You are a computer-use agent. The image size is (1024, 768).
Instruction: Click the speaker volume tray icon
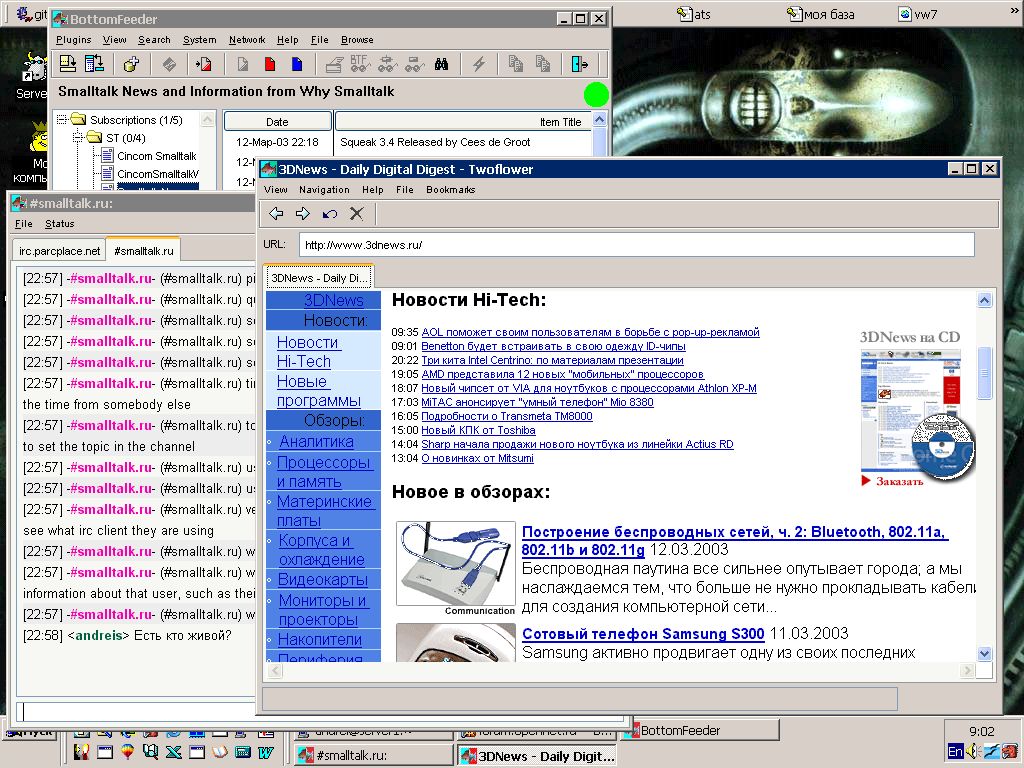pos(971,752)
